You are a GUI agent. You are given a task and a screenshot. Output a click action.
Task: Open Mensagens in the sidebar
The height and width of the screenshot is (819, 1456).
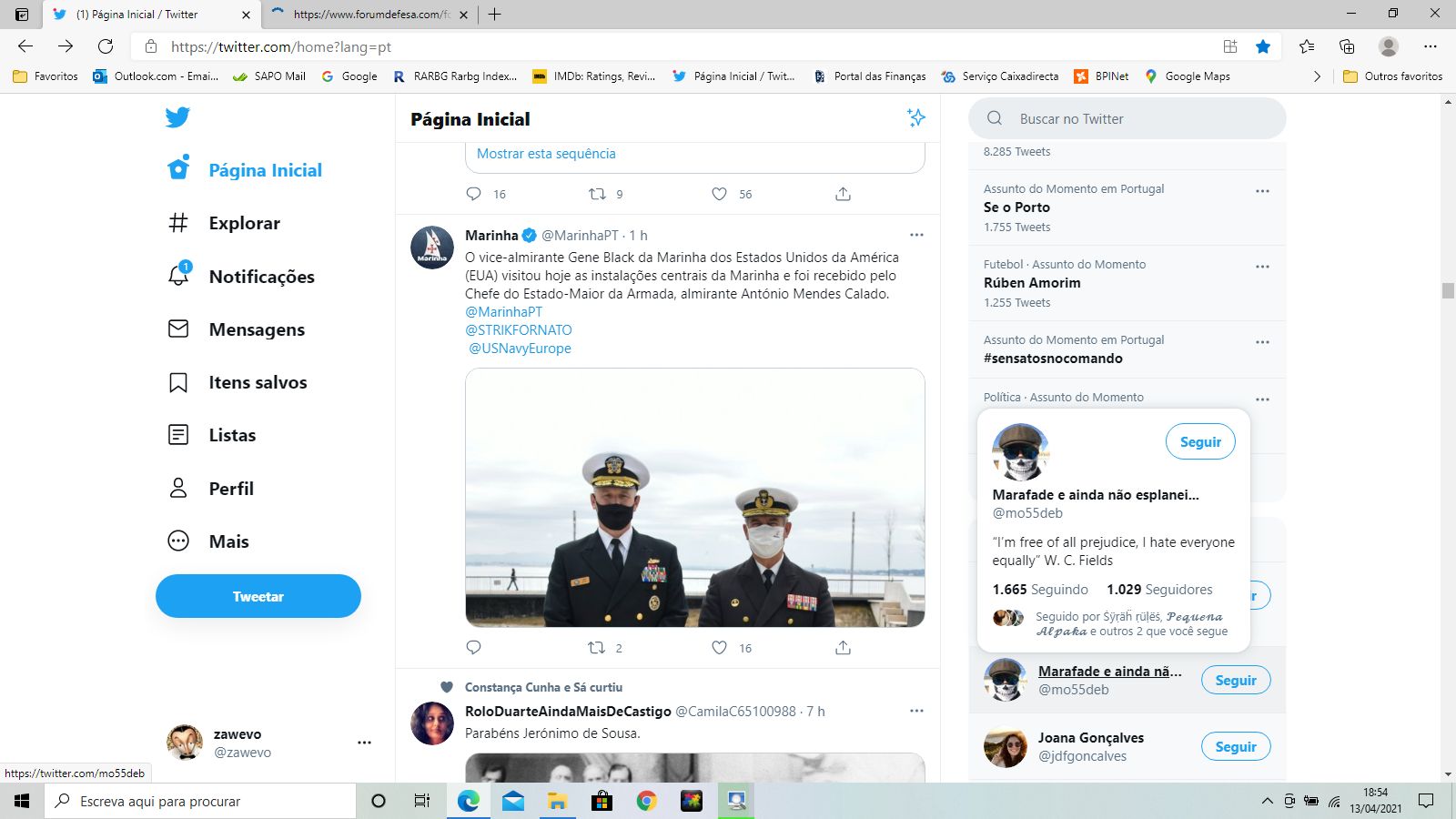pos(237,329)
